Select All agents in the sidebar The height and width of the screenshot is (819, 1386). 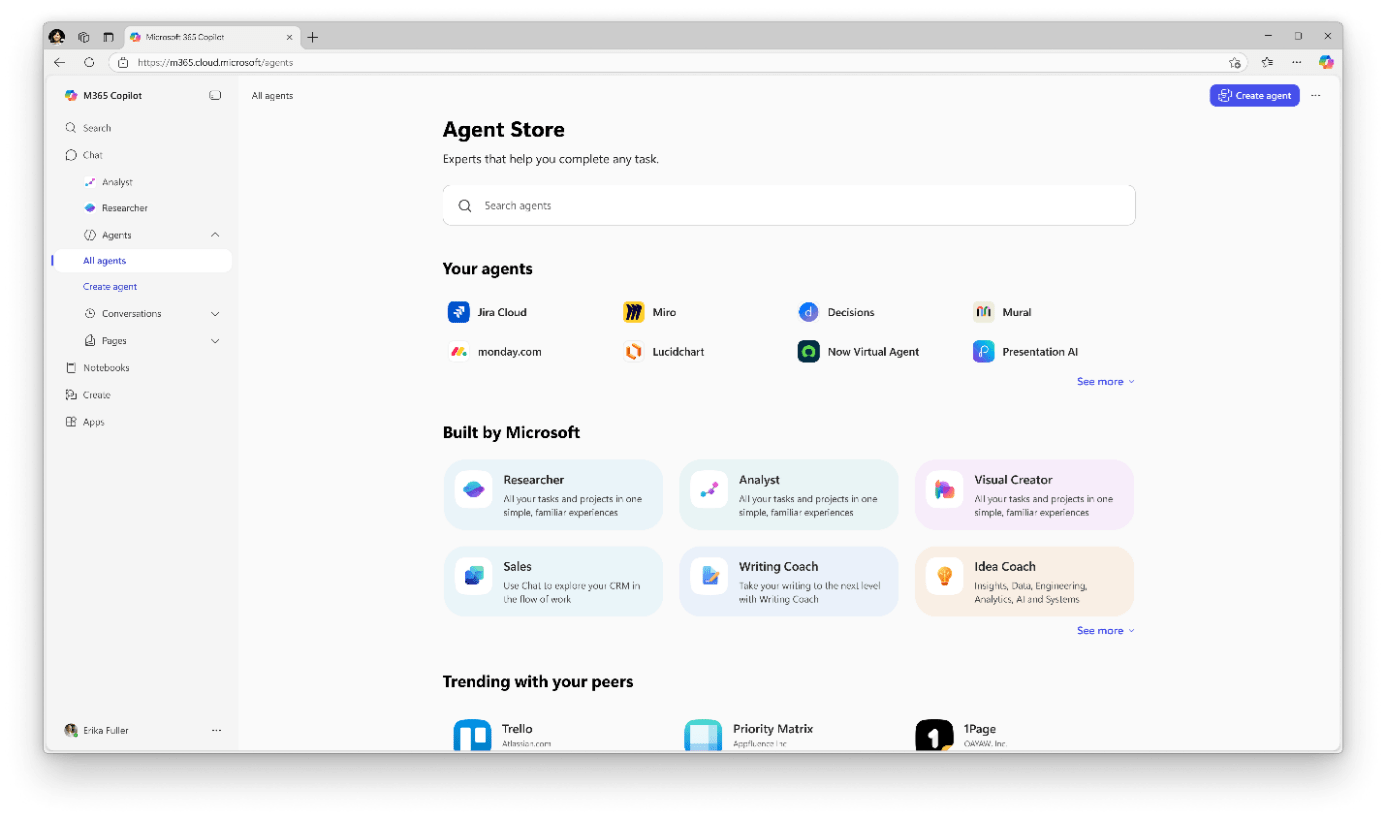[x=104, y=260]
